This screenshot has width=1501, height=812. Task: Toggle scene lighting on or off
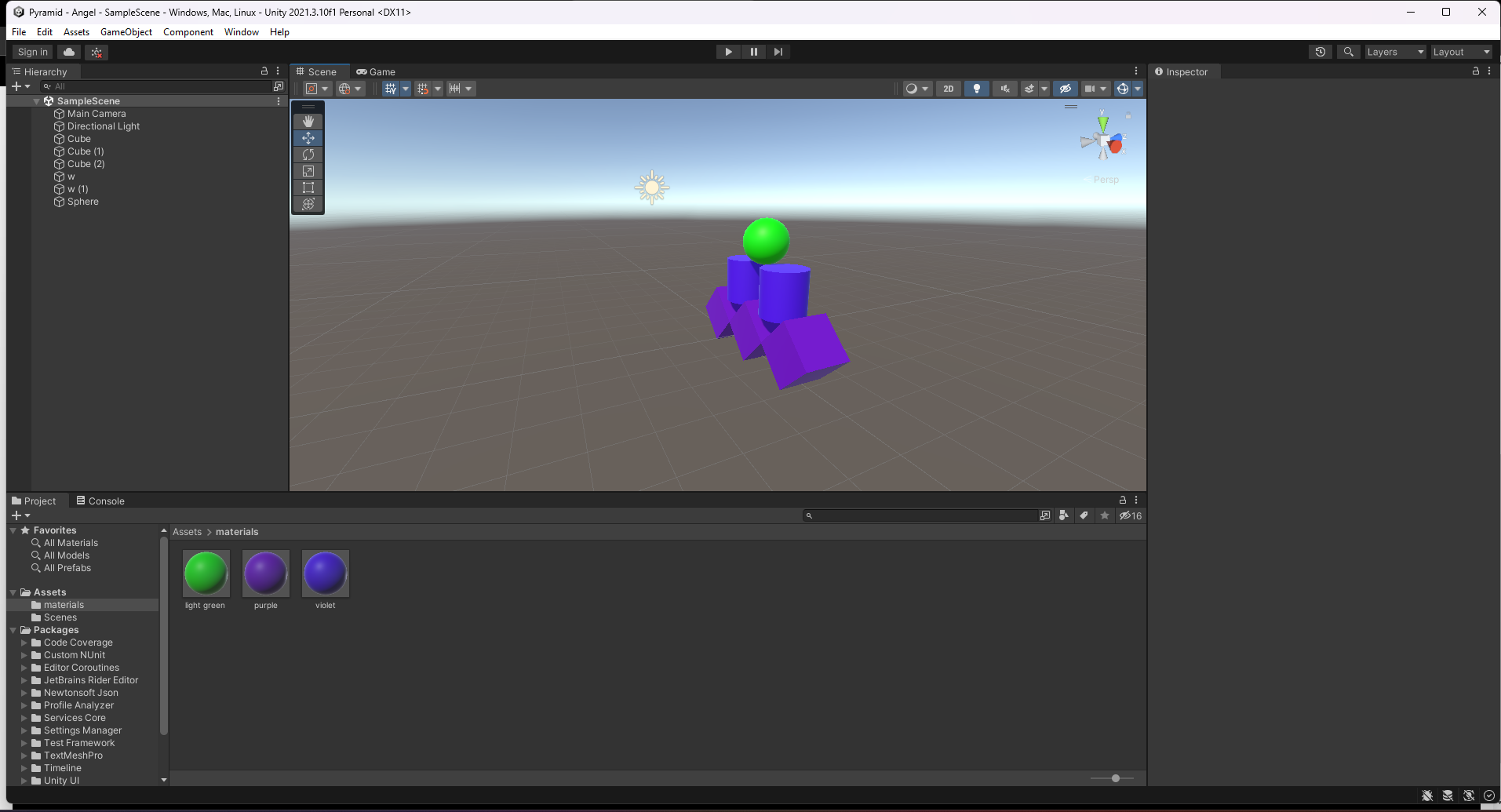[976, 89]
